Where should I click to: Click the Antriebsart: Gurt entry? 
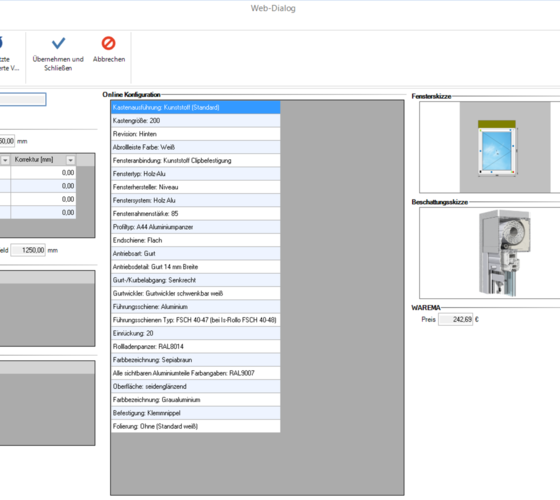coord(195,254)
